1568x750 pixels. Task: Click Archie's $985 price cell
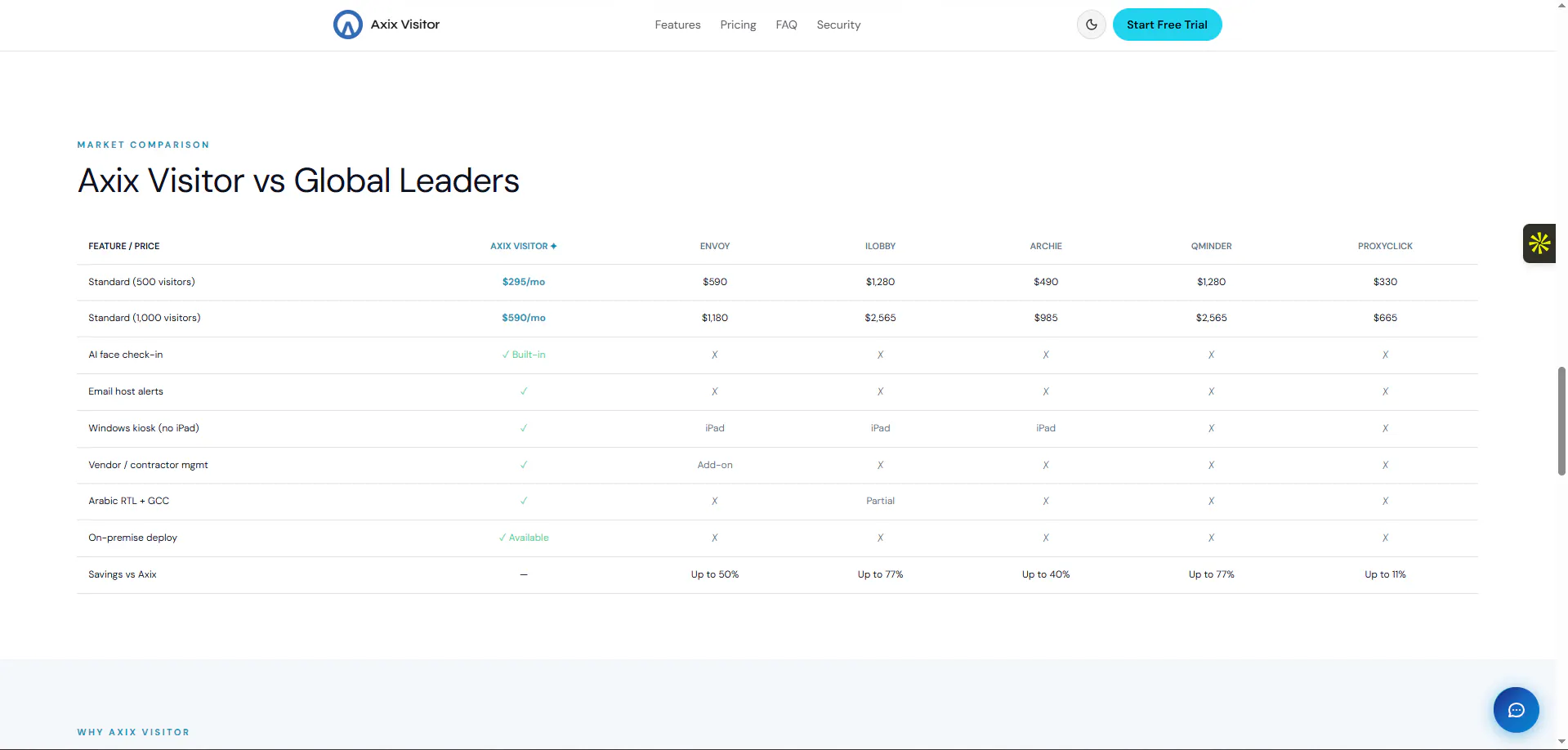click(1045, 318)
